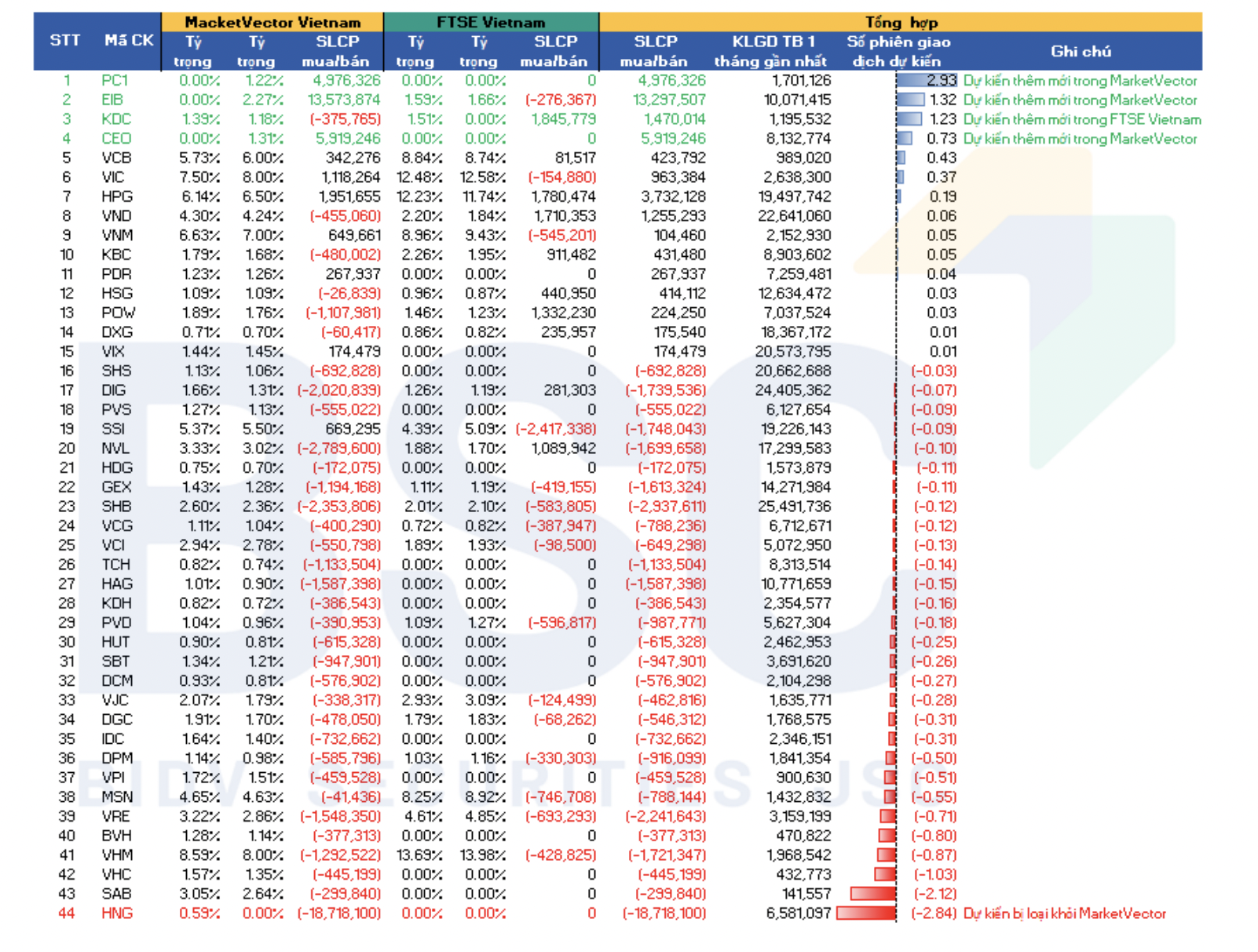Select ticker cell 'NVL'
Viewport: 1258px width, 952px height.
point(115,449)
